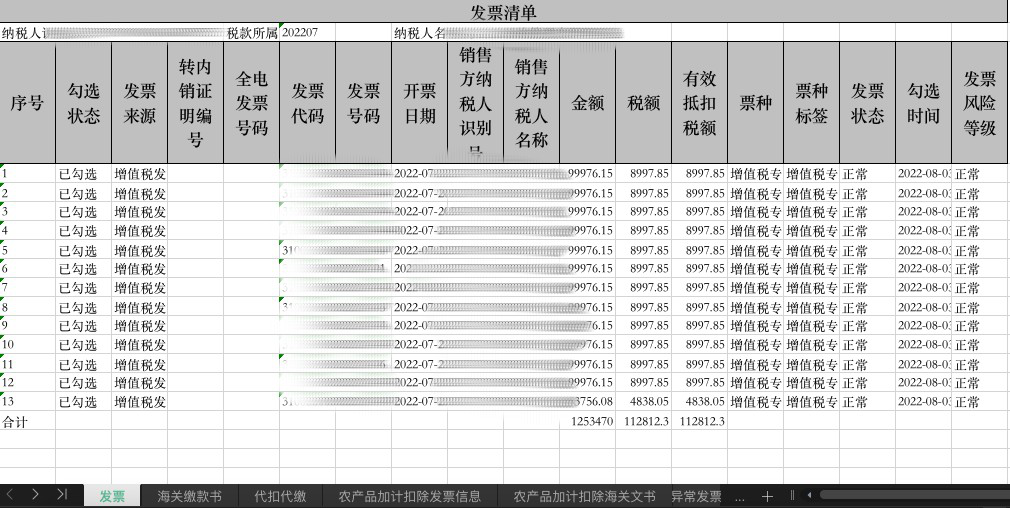1010x508 pixels.
Task: Select row 13's 有效抵扣税额 value 4838.05
Action: [x=700, y=402]
